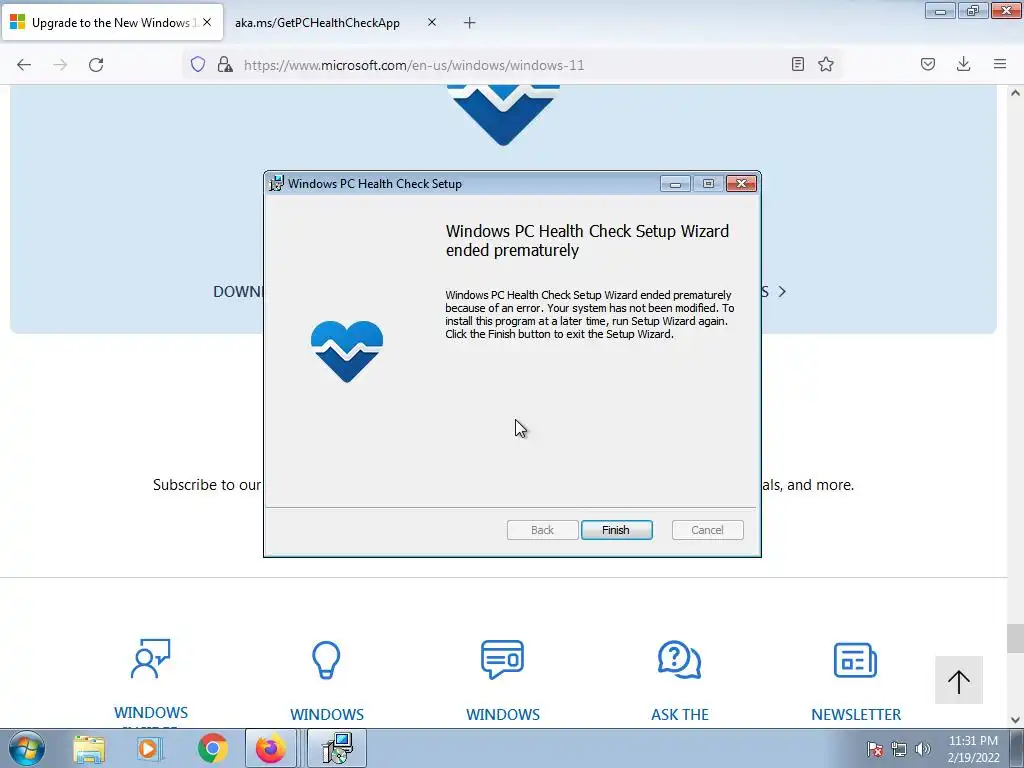Viewport: 1024px width, 768px height.
Task: Open the Firefox downloads arrow icon
Action: click(x=963, y=64)
